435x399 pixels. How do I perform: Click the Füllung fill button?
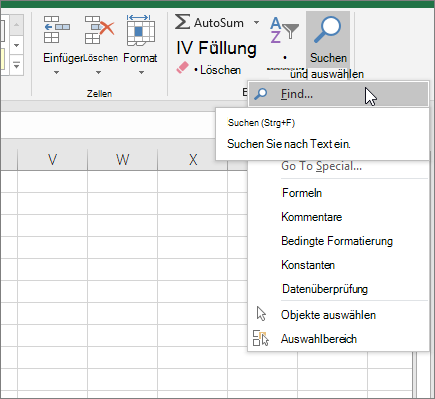click(216, 48)
